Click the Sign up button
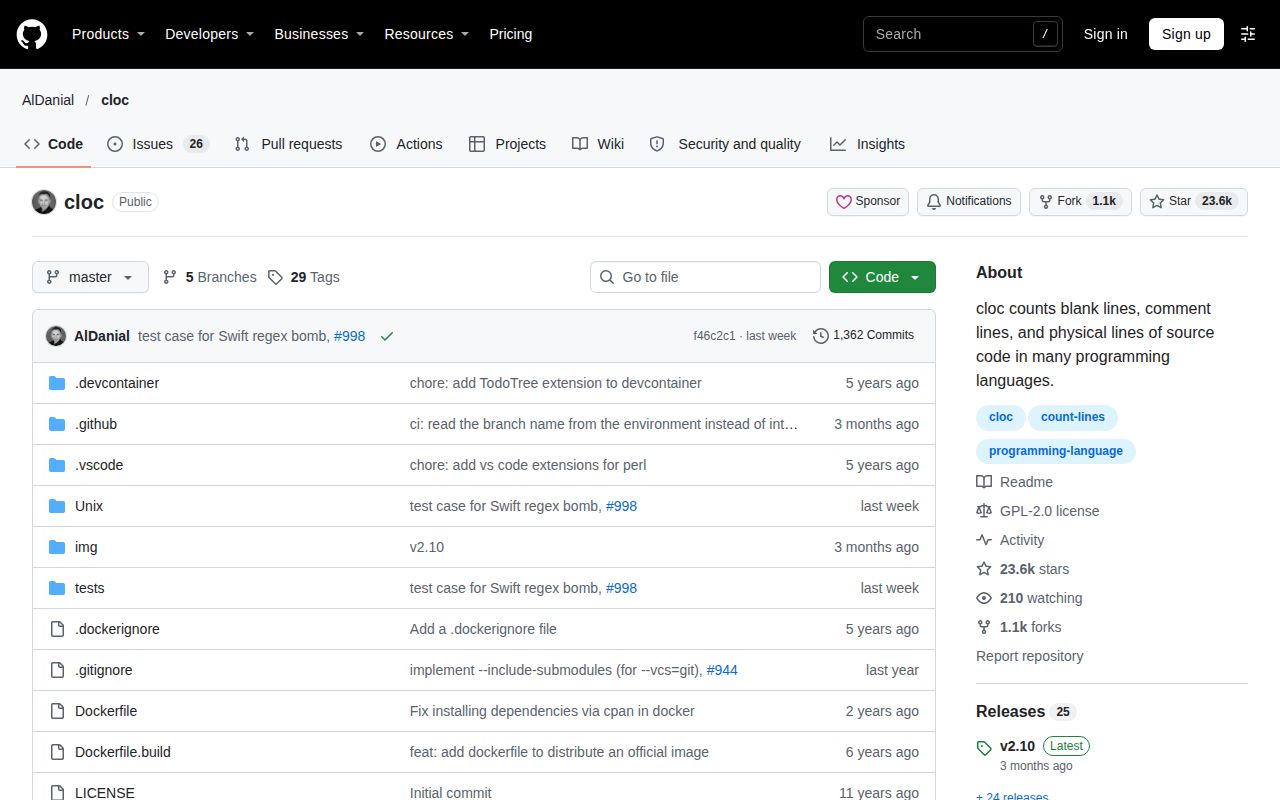The height and width of the screenshot is (800, 1280). [1186, 34]
